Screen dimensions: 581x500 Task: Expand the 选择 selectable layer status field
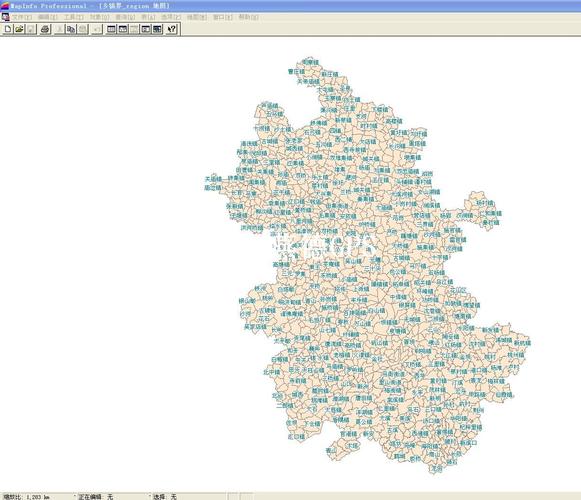click(189, 497)
